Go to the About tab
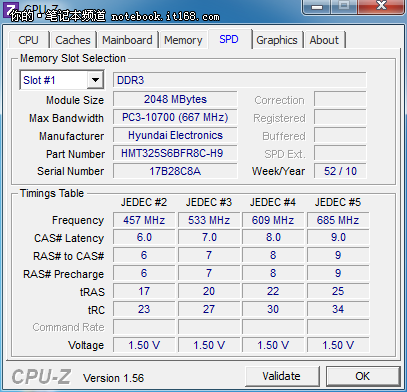Viewport: 407px width, 392px height. [324, 40]
